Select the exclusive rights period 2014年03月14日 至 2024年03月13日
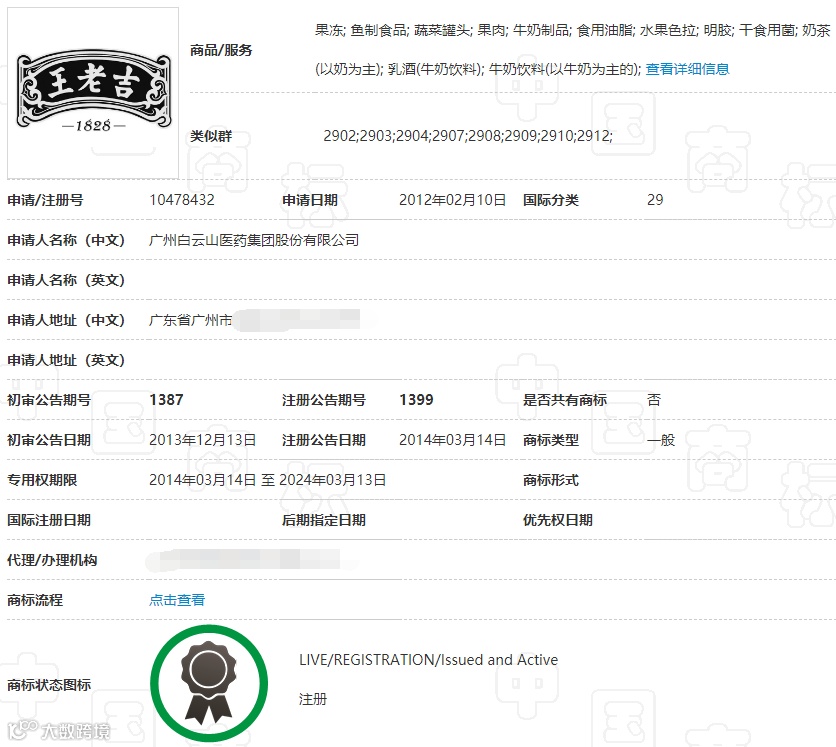 point(268,480)
